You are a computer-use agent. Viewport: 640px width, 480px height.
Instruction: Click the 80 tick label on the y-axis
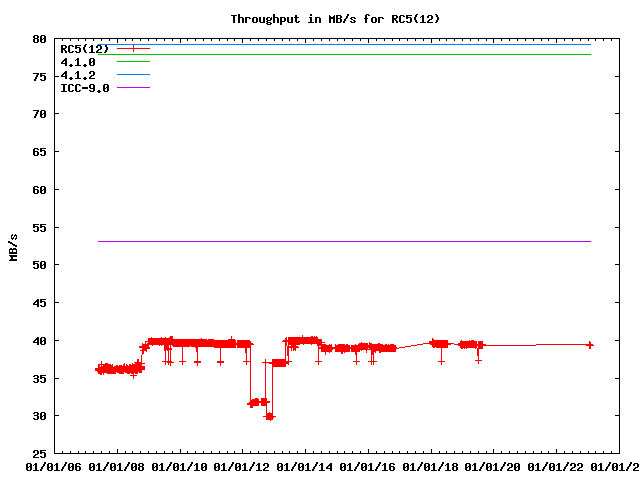(x=39, y=39)
